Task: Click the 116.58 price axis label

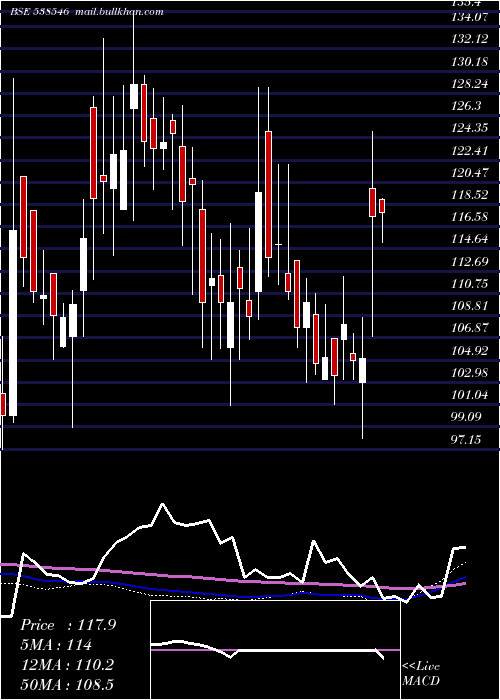Action: tap(469, 217)
